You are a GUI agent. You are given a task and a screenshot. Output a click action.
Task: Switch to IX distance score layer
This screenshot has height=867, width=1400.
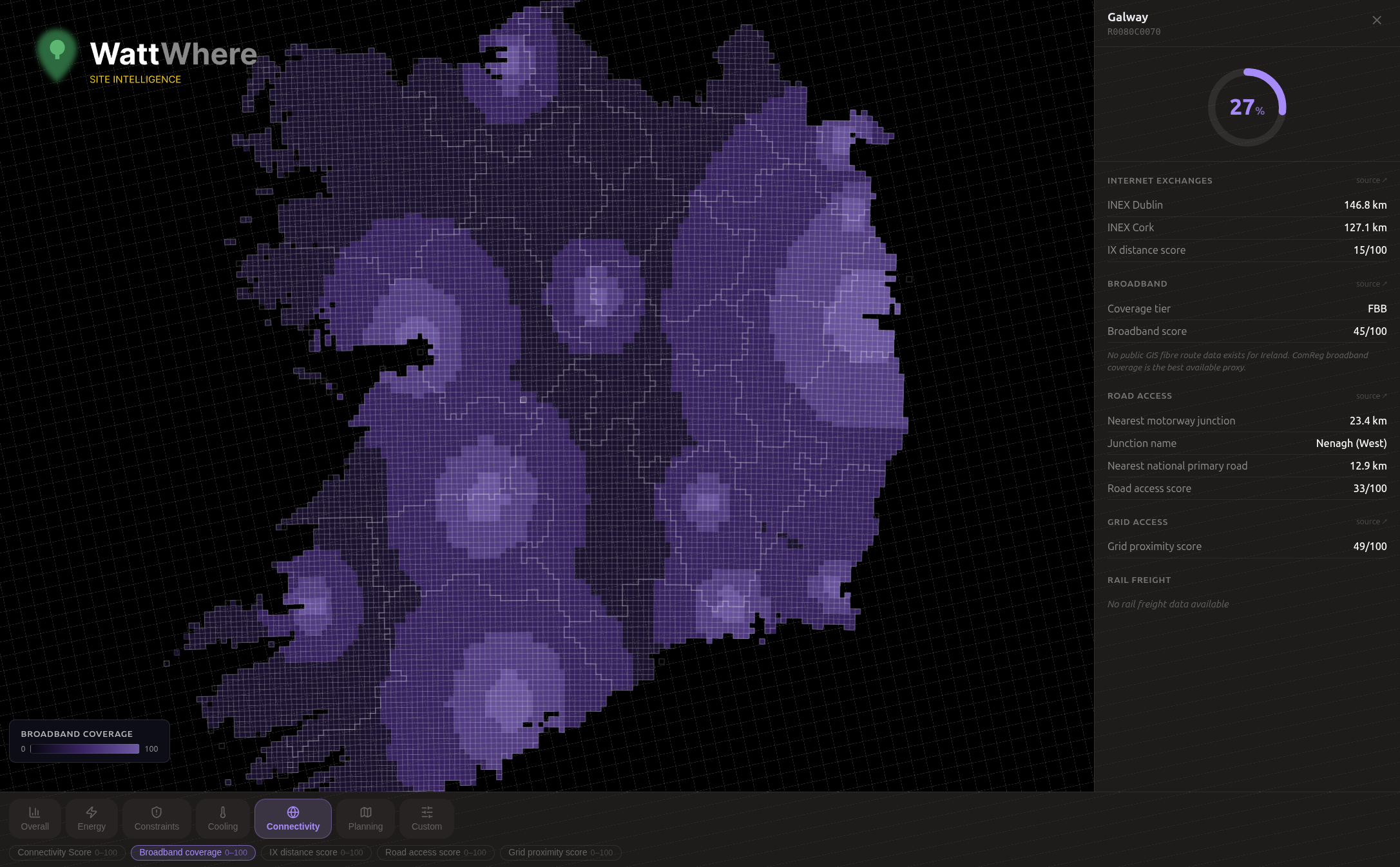pyautogui.click(x=316, y=852)
